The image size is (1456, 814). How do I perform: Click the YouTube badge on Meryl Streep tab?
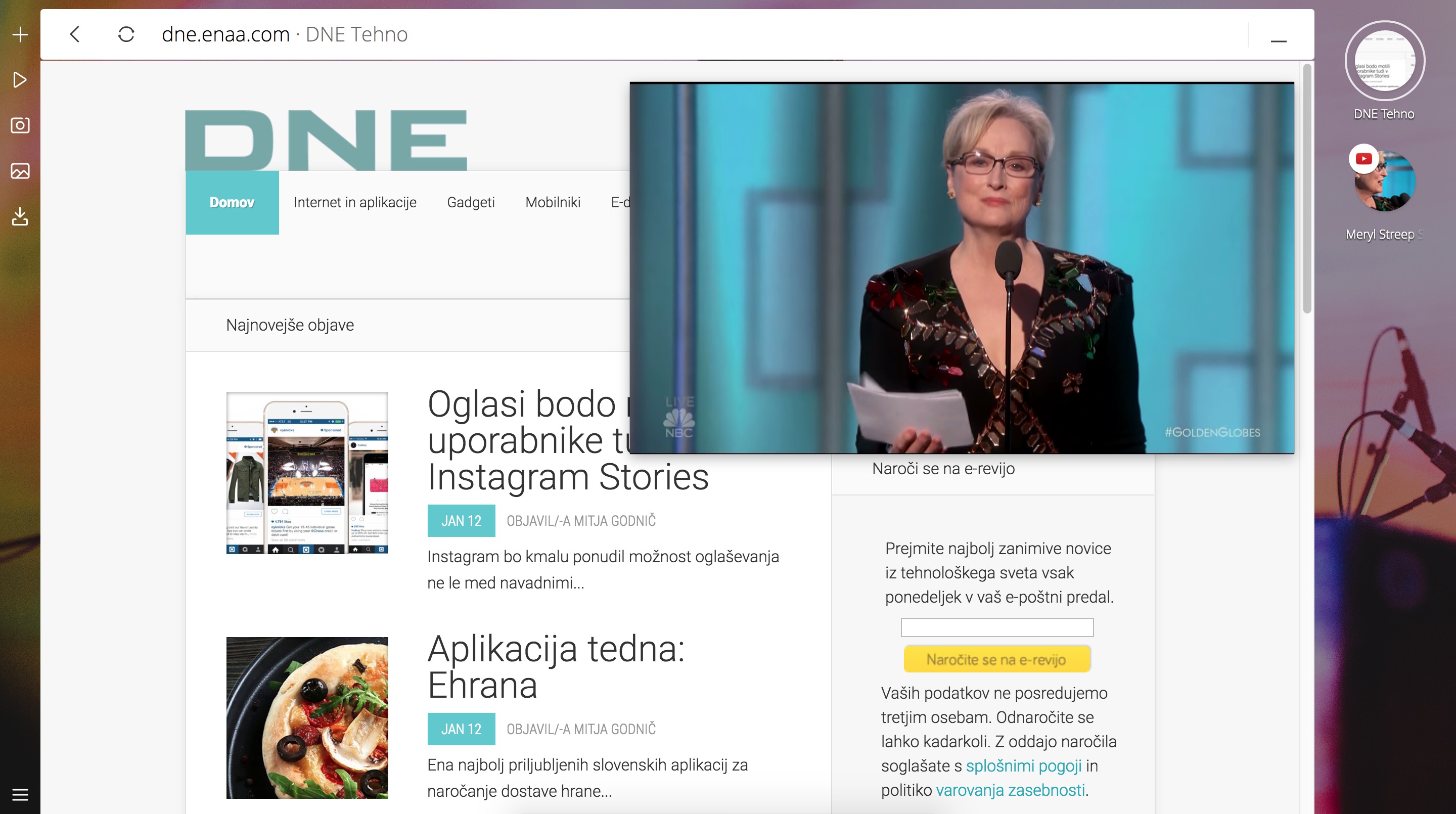click(1363, 159)
